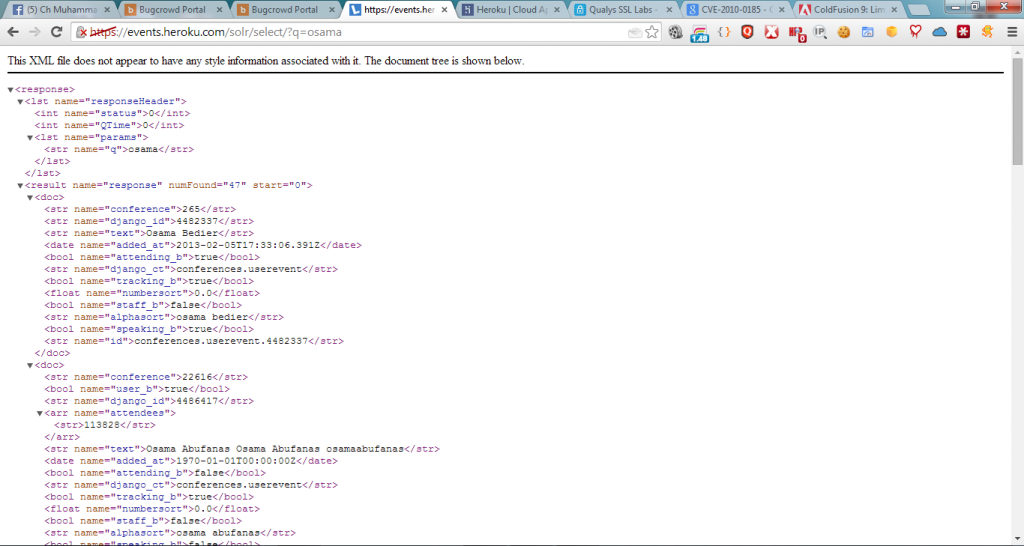Image resolution: width=1024 pixels, height=546 pixels.
Task: Open the rainbow extension showing 1.48
Action: tap(699, 33)
